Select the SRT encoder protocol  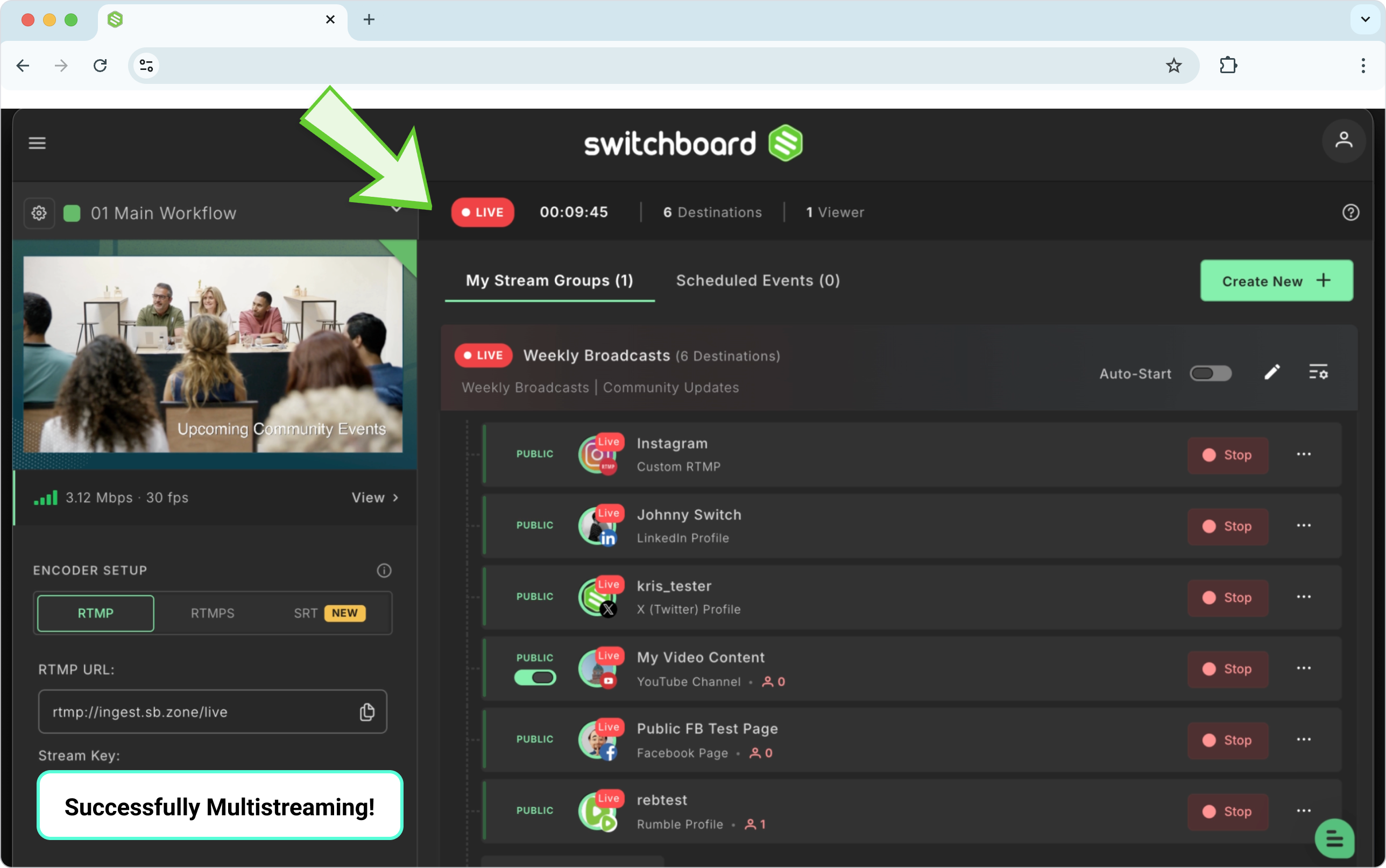click(330, 613)
